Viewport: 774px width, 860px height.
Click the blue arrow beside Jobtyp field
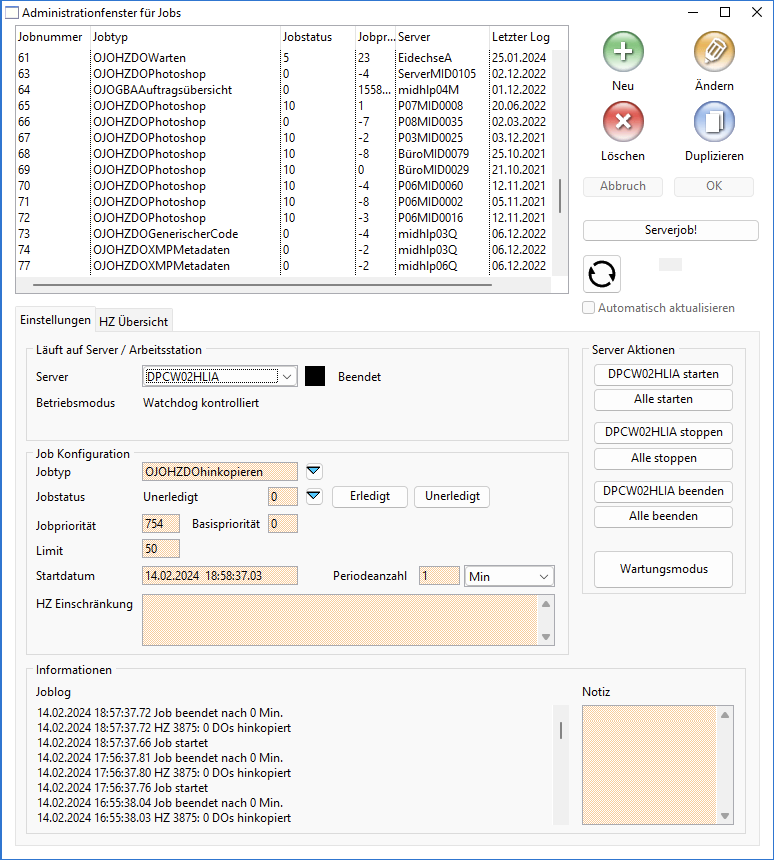click(x=314, y=472)
